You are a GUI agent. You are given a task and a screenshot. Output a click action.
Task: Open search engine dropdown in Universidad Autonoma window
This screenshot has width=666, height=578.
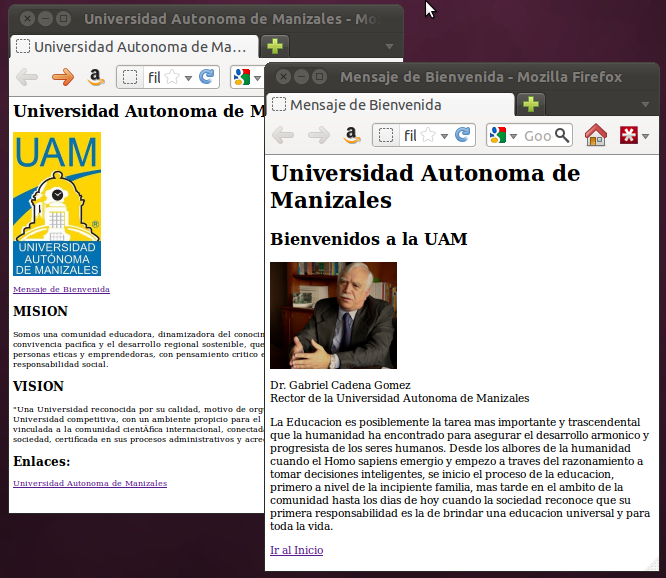(x=257, y=78)
